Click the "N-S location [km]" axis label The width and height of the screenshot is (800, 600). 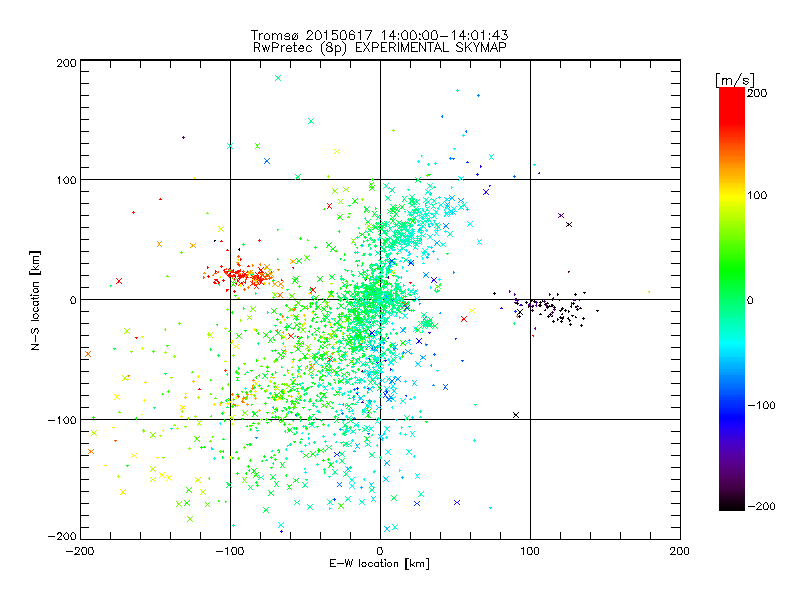pos(35,300)
